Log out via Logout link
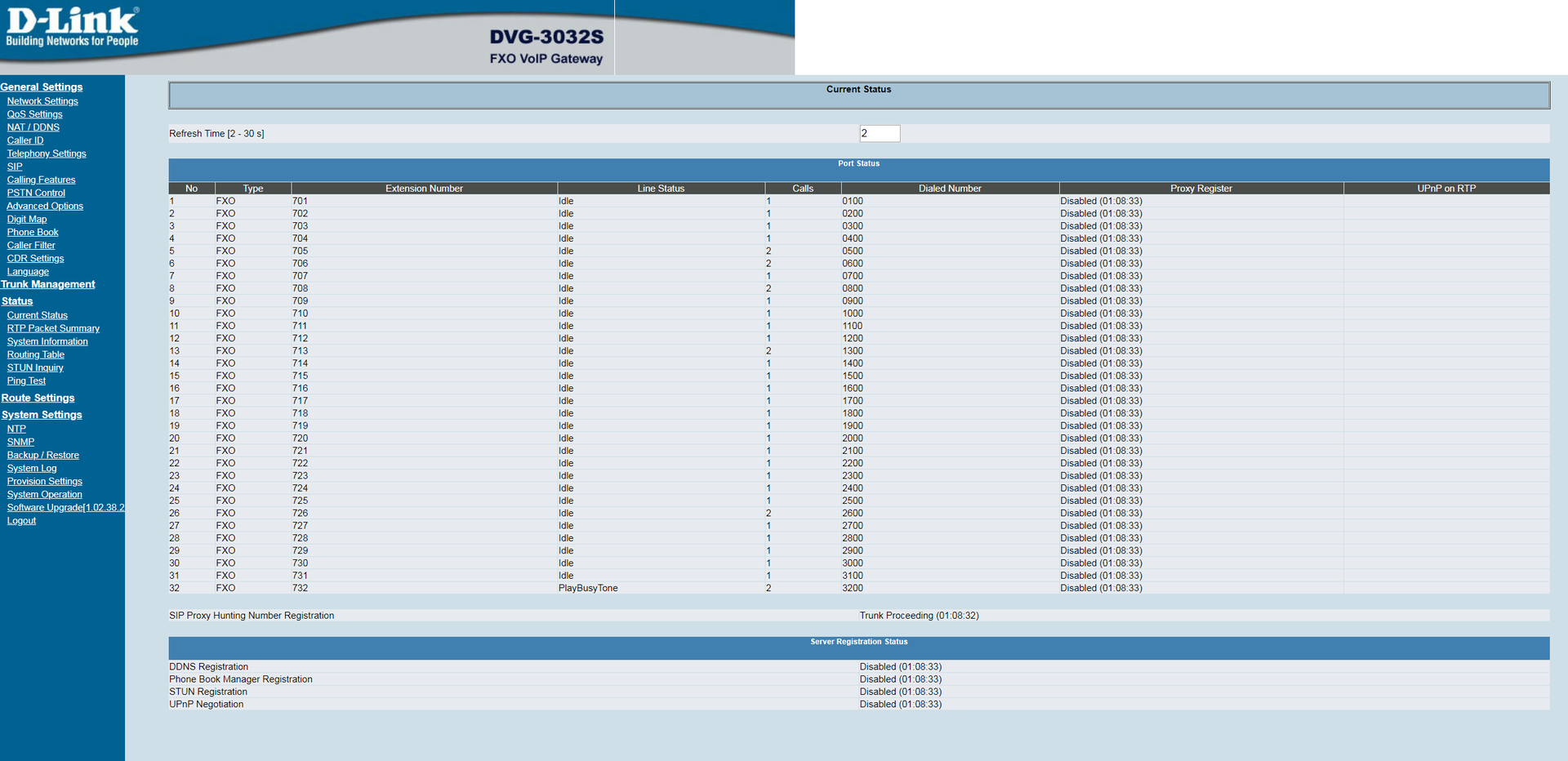The height and width of the screenshot is (761, 1568). (21, 520)
